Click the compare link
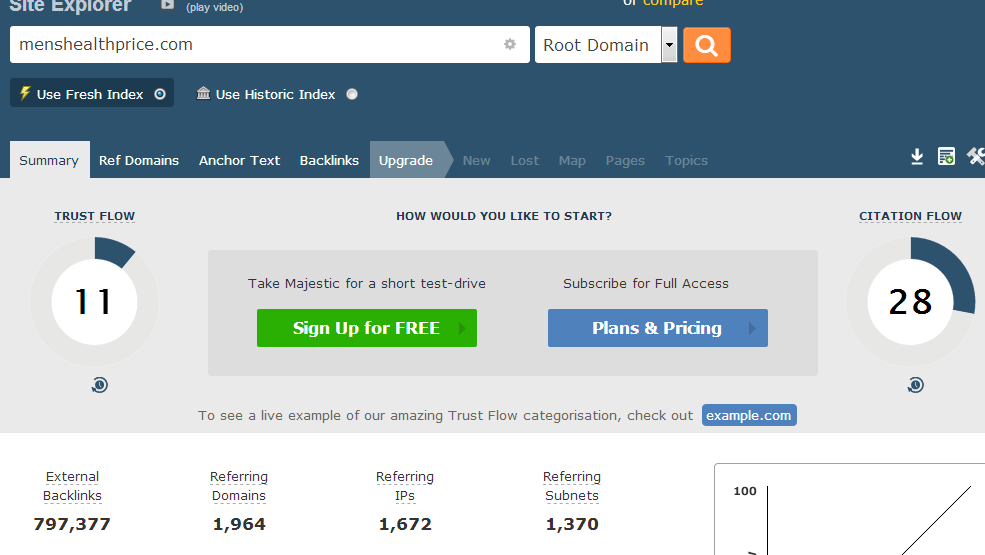 pos(673,3)
